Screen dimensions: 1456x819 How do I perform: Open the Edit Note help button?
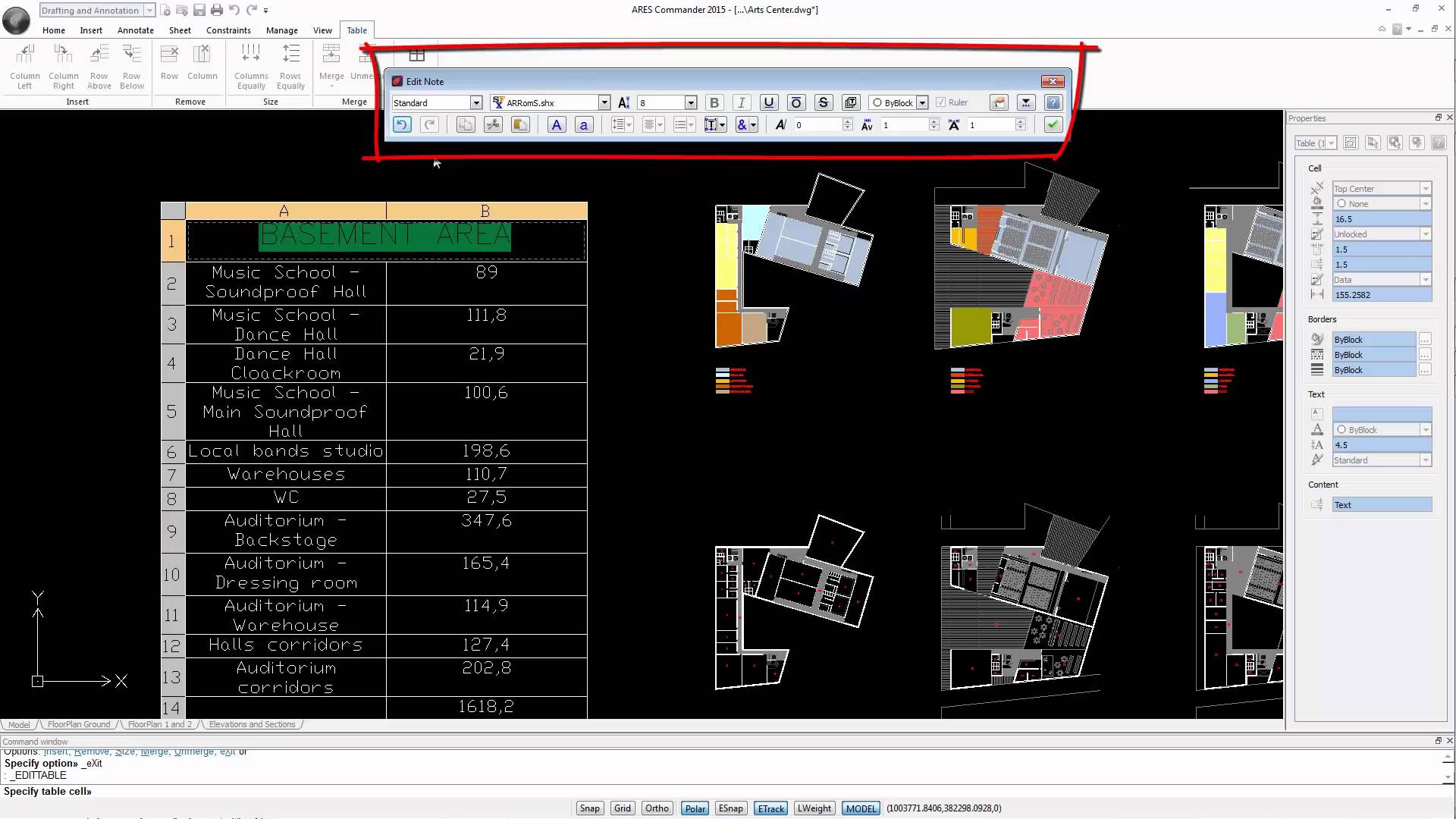point(1053,102)
